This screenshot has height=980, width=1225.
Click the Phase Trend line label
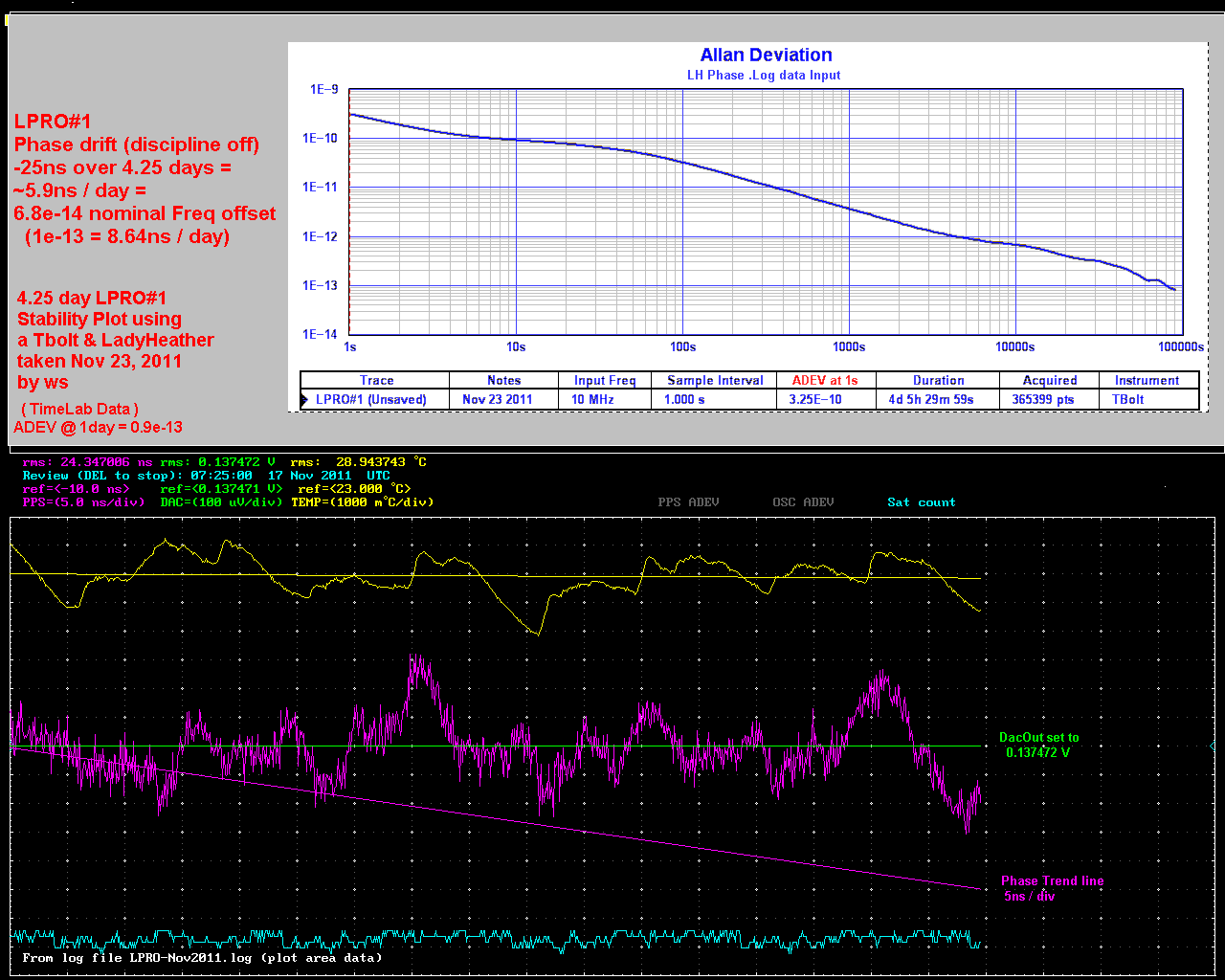pyautogui.click(x=1052, y=881)
